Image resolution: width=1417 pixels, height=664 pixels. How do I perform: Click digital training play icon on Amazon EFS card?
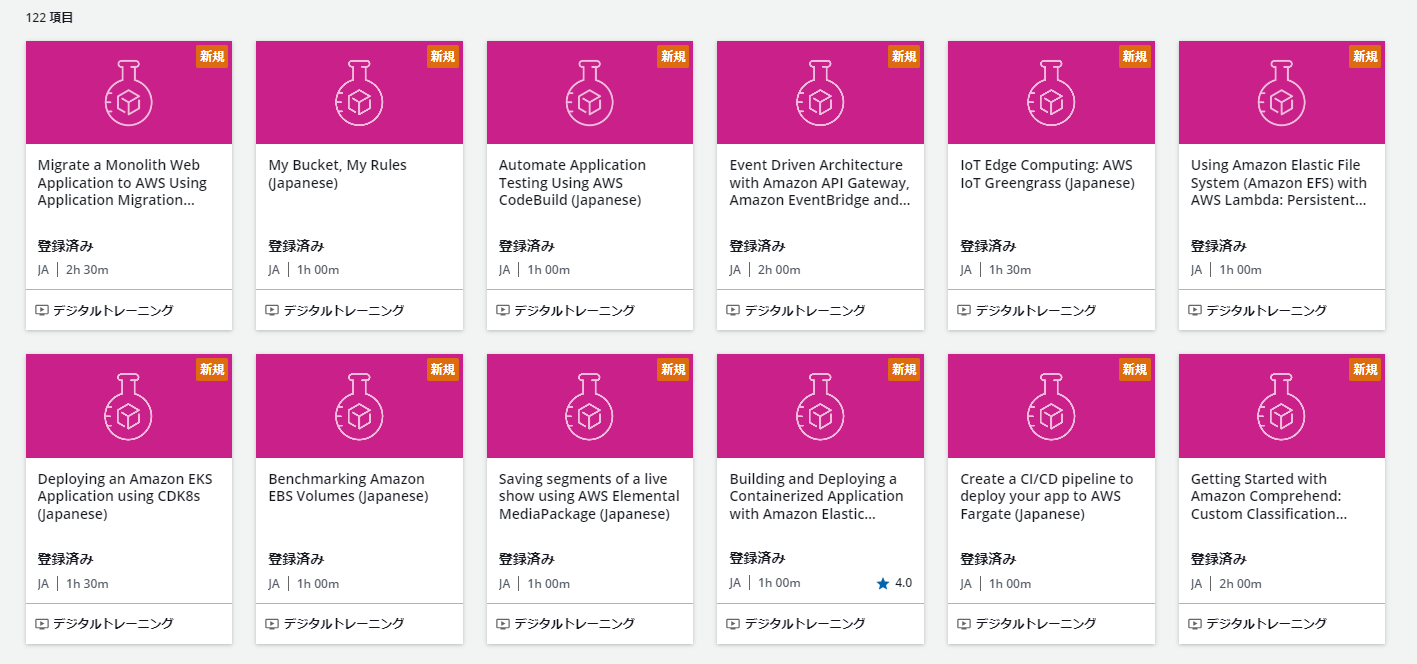point(1195,310)
